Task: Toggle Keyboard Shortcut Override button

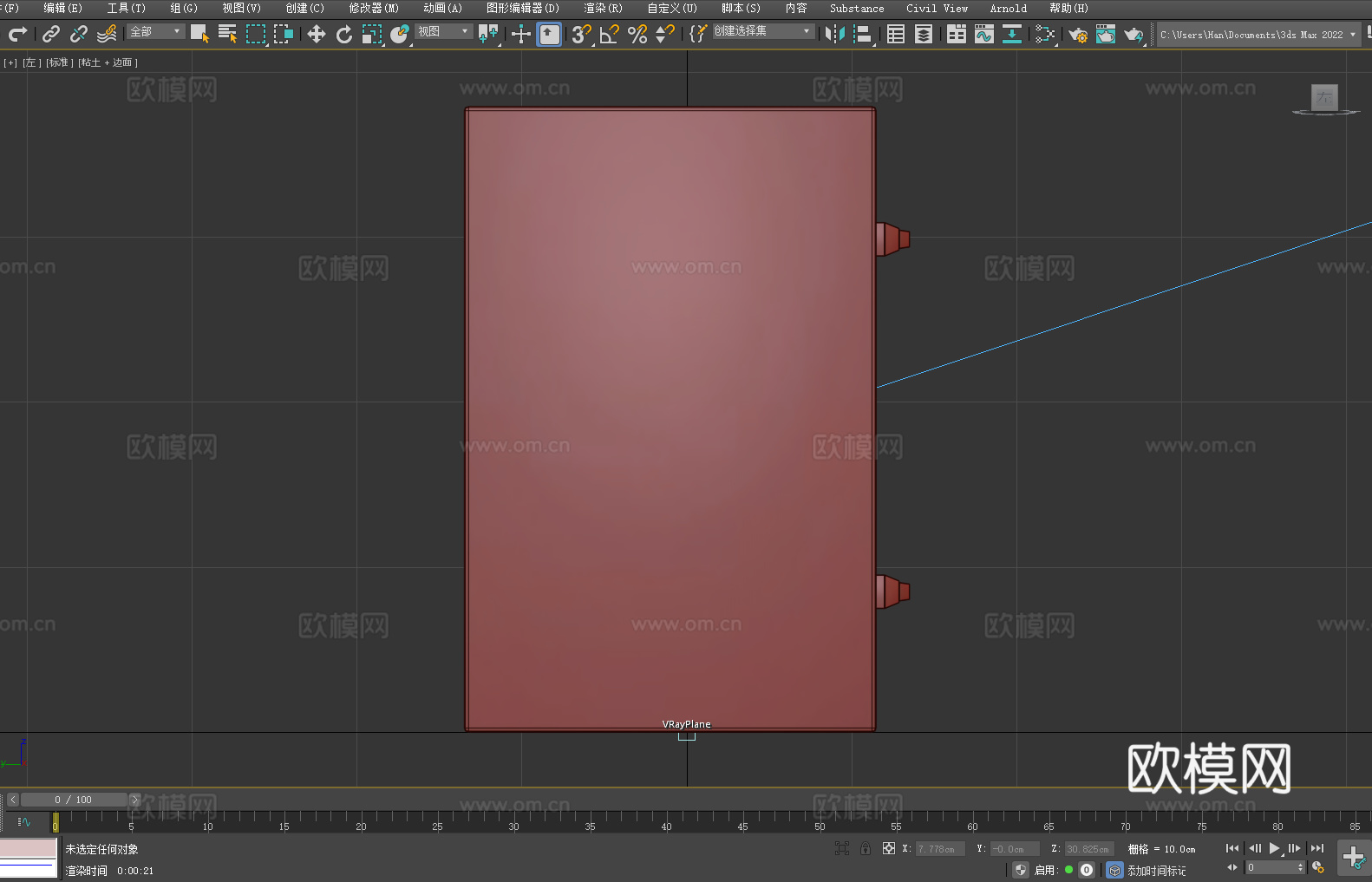Action: tap(549, 34)
